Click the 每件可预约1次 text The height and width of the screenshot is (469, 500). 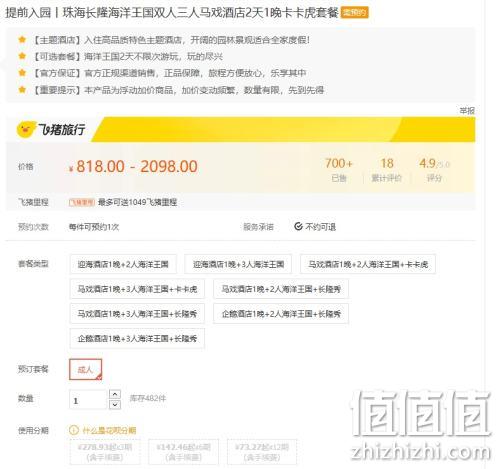point(94,227)
